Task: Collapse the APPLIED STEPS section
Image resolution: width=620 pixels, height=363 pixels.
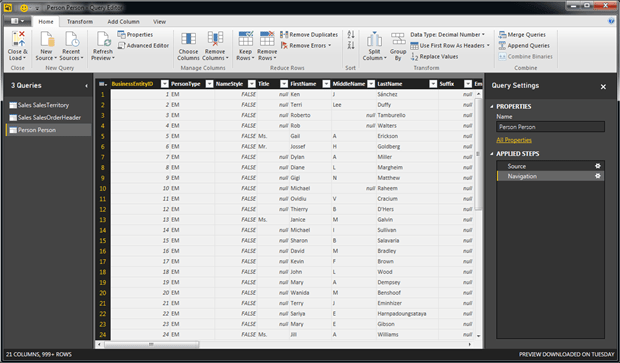Action: pos(492,153)
